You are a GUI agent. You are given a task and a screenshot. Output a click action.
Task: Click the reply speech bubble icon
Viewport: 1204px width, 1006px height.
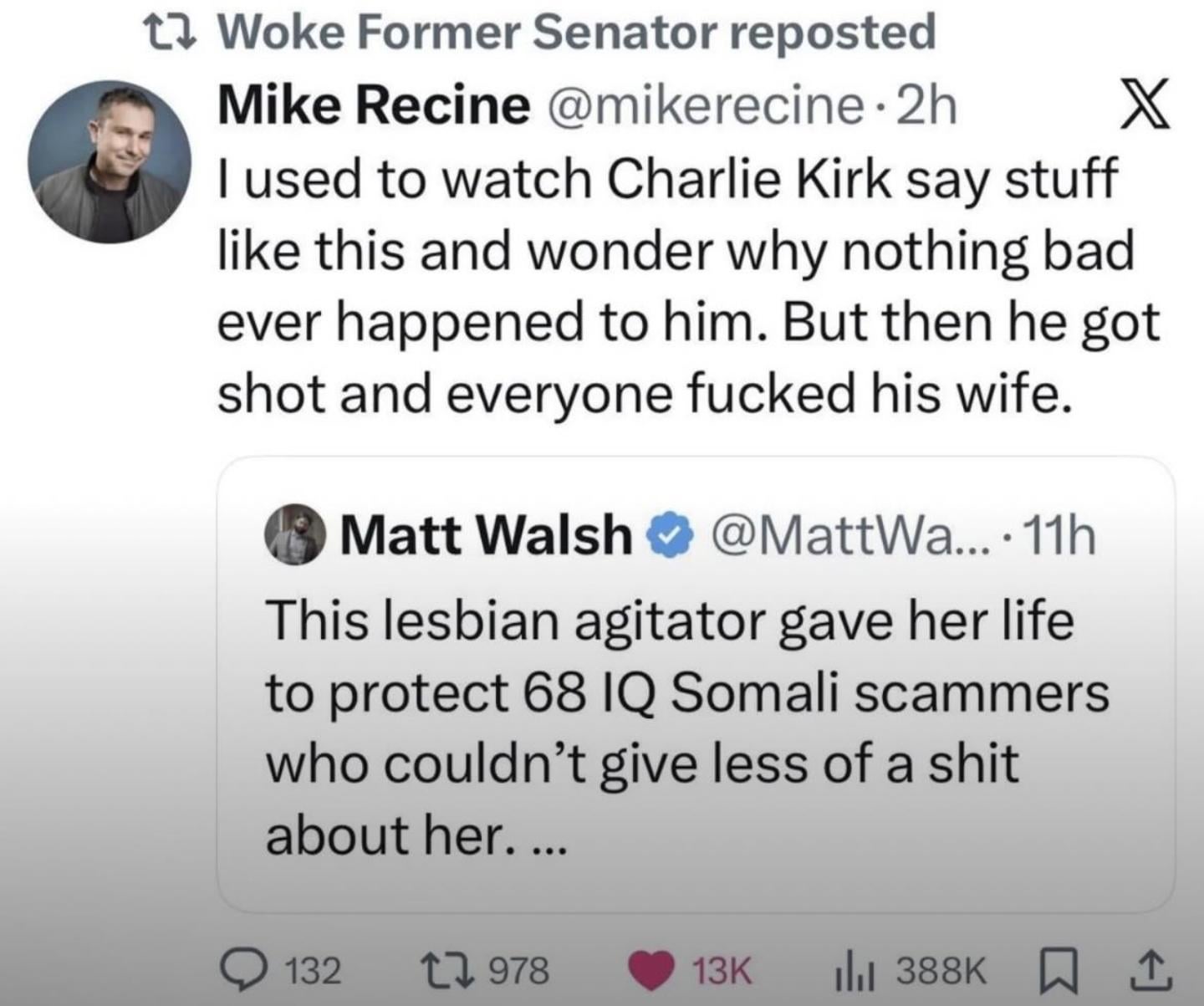point(247,970)
